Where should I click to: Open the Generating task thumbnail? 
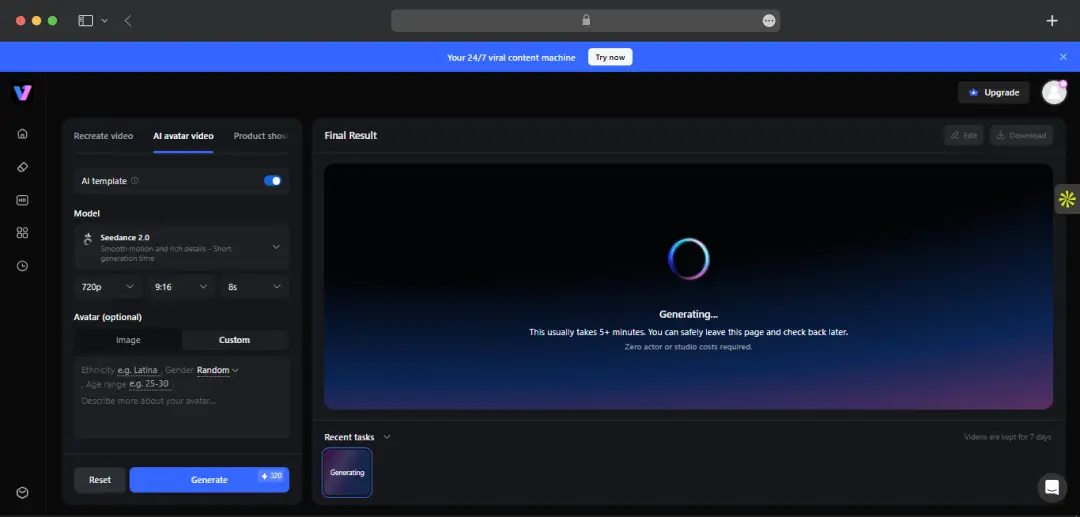point(347,472)
